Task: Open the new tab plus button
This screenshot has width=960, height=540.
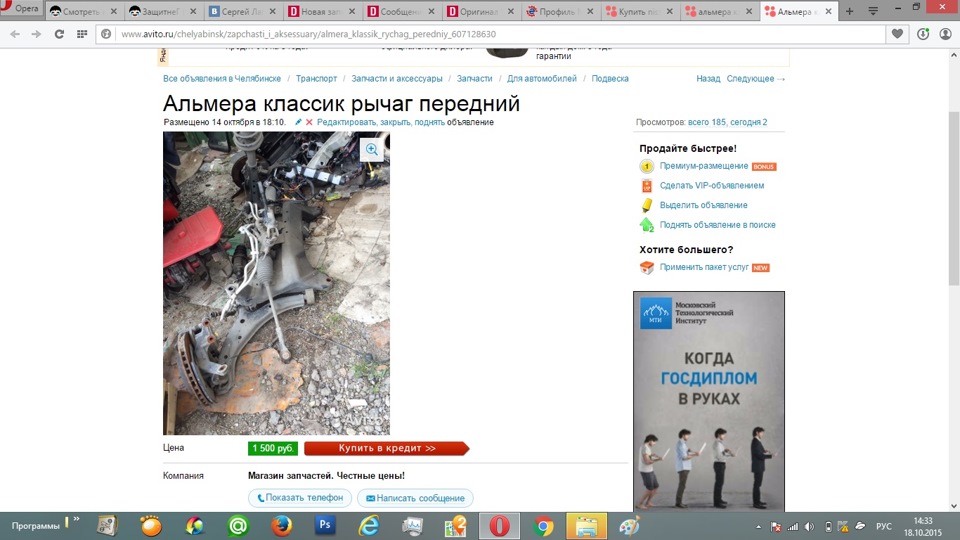Action: click(849, 11)
